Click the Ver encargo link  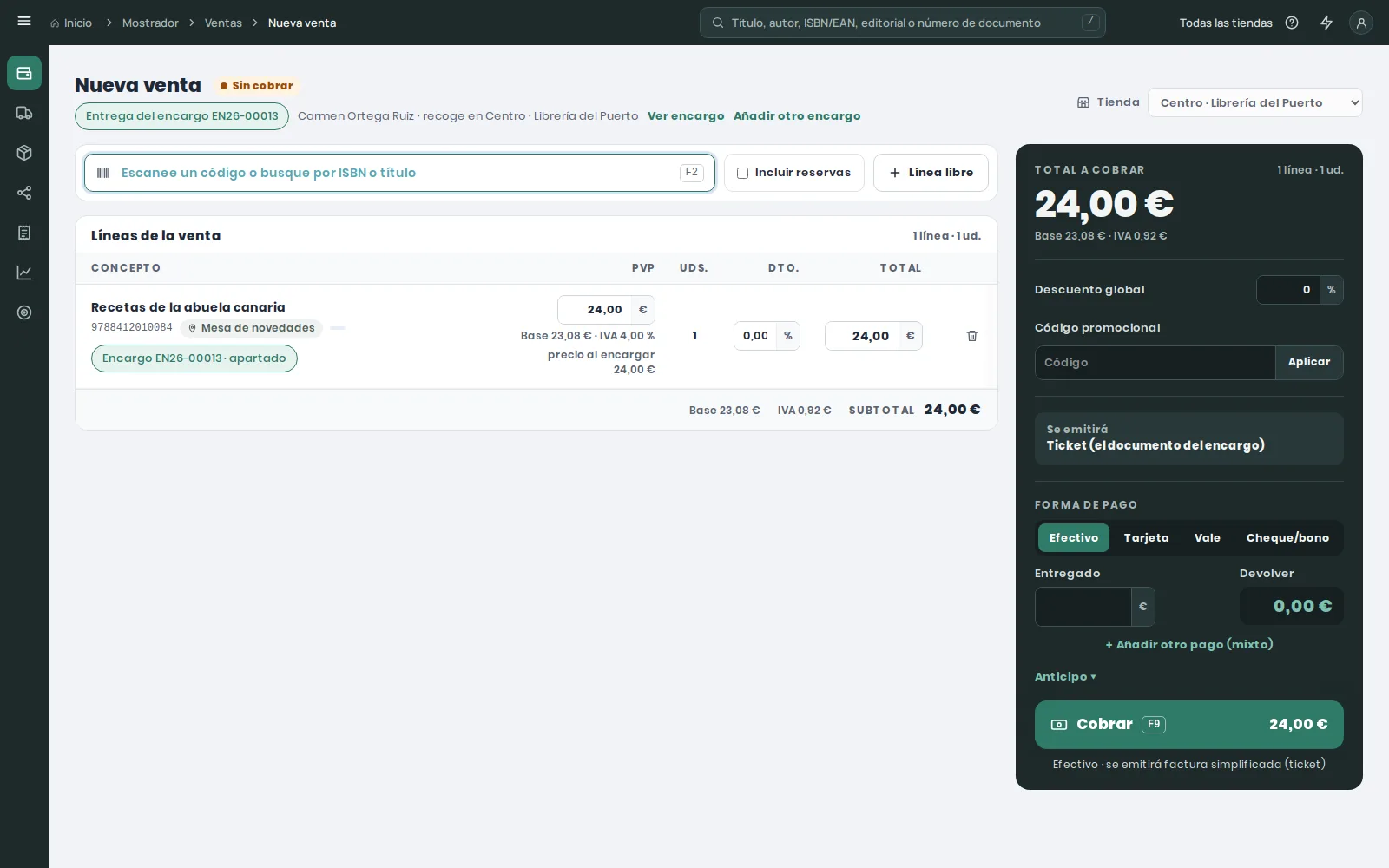[x=686, y=116]
